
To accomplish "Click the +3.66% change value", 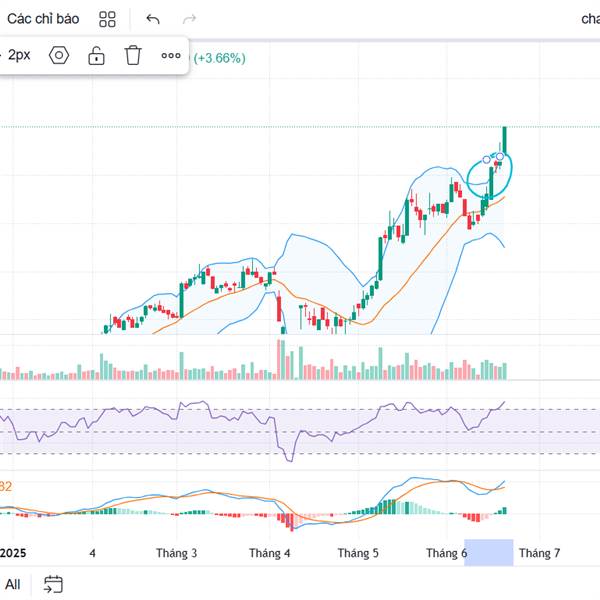I will coord(219,59).
